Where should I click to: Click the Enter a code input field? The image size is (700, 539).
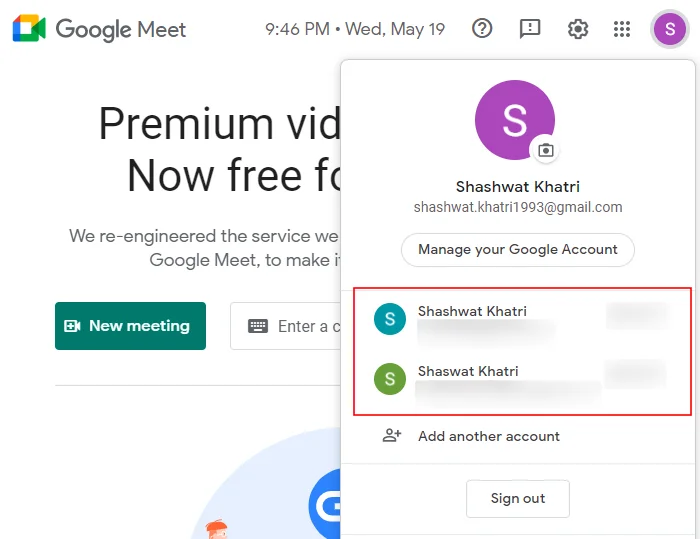[286, 326]
